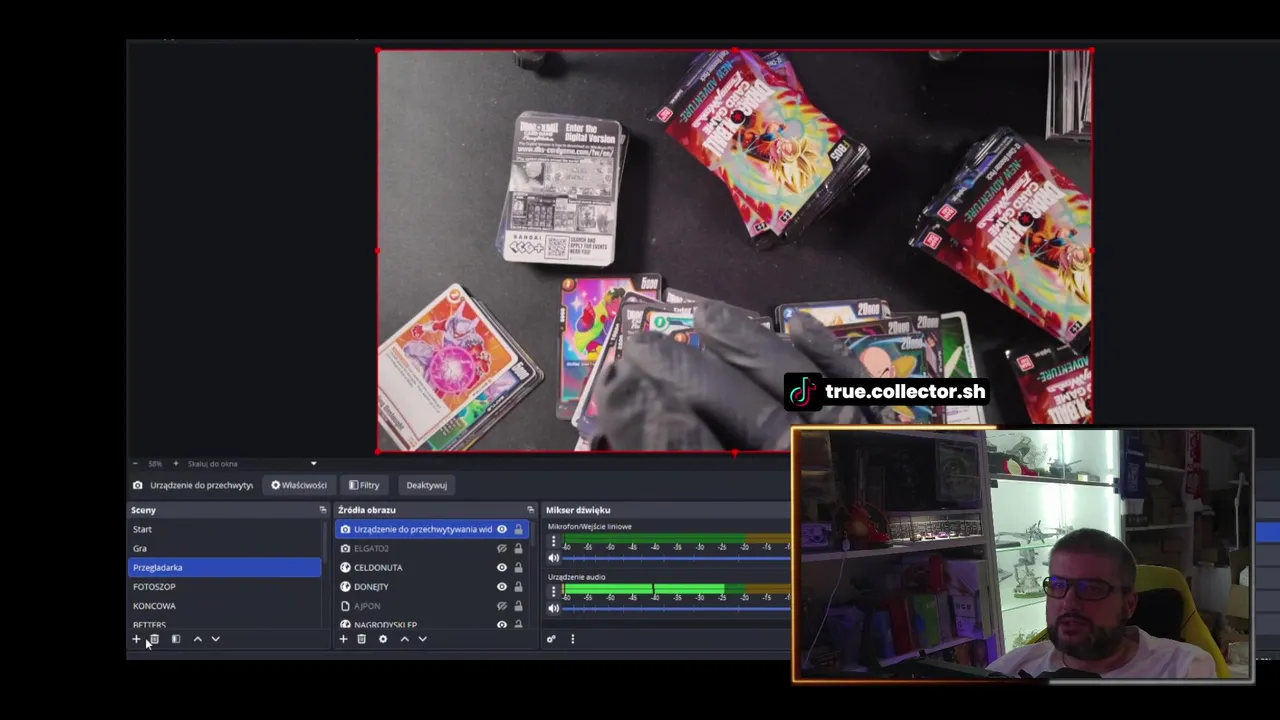
Task: Toggle lock on 'Urządzenie do przechwytywania wid' source
Action: (518, 529)
